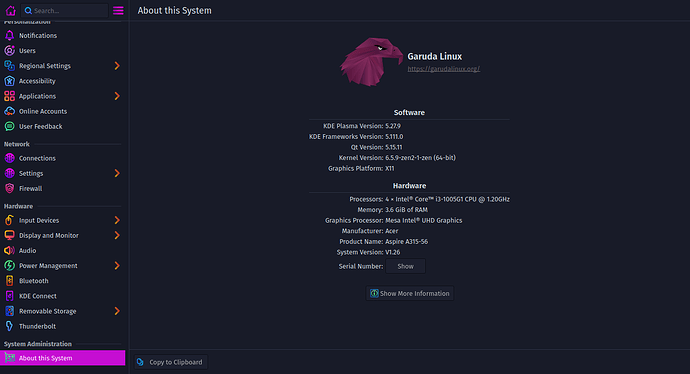Open the Notifications settings page

point(38,35)
